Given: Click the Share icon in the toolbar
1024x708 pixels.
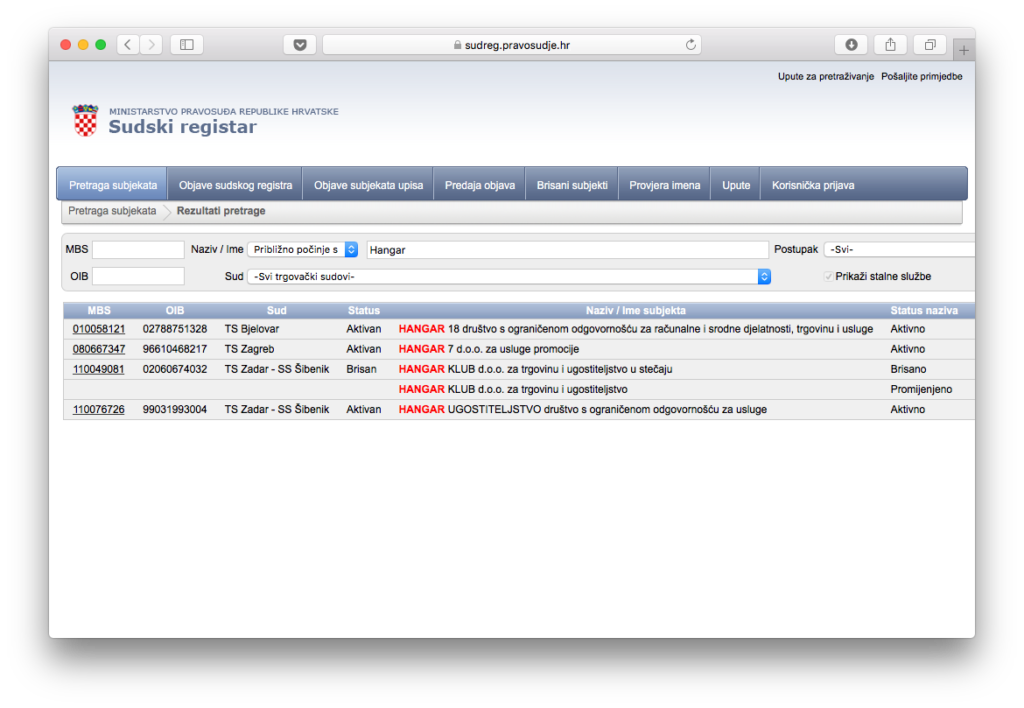Looking at the screenshot, I should [890, 44].
